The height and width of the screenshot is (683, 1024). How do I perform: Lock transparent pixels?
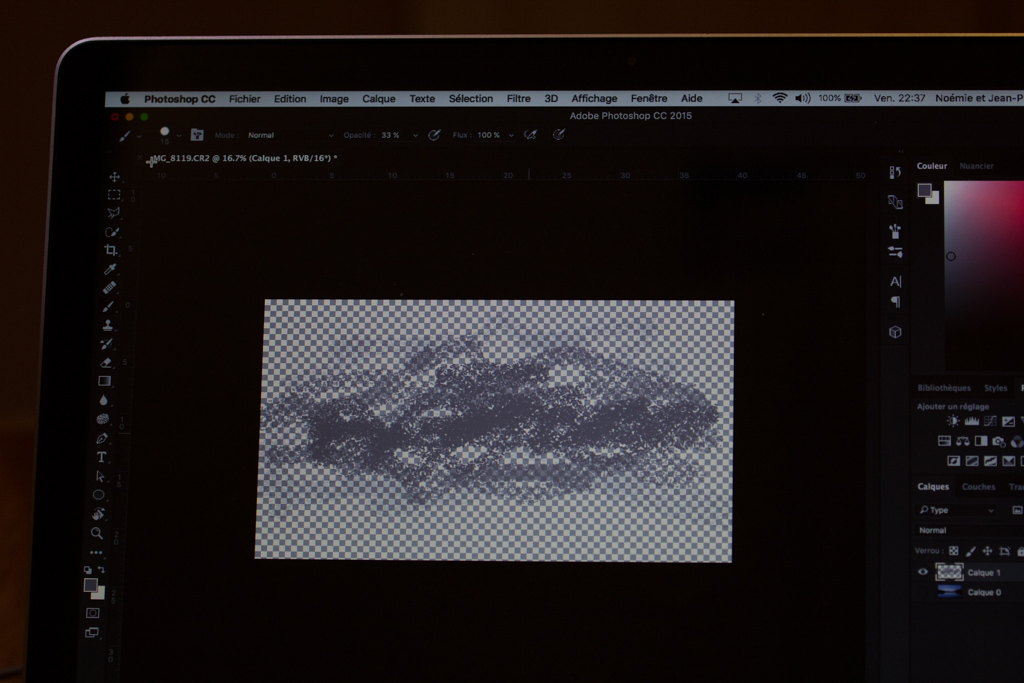[953, 551]
